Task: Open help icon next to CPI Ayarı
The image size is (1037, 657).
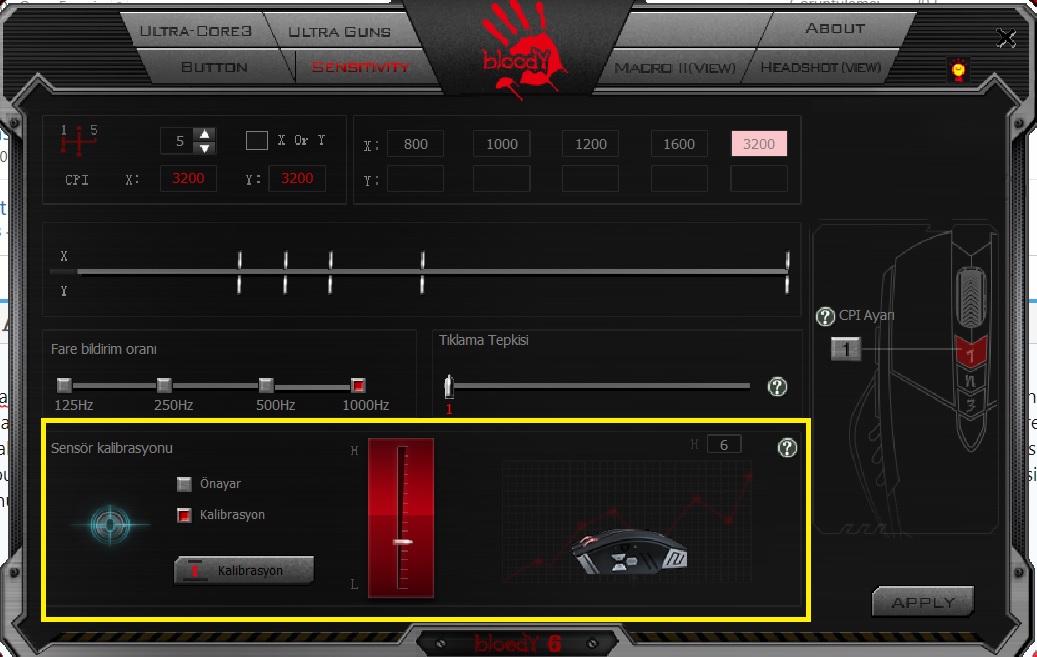Action: click(825, 317)
